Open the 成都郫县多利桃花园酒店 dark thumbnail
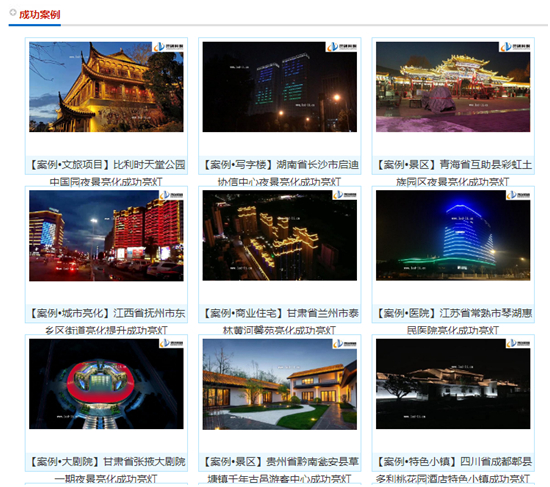The image size is (550, 487). coord(453,384)
